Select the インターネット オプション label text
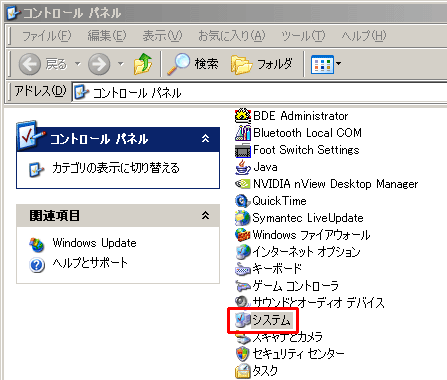This screenshot has height=380, width=447. (x=306, y=252)
